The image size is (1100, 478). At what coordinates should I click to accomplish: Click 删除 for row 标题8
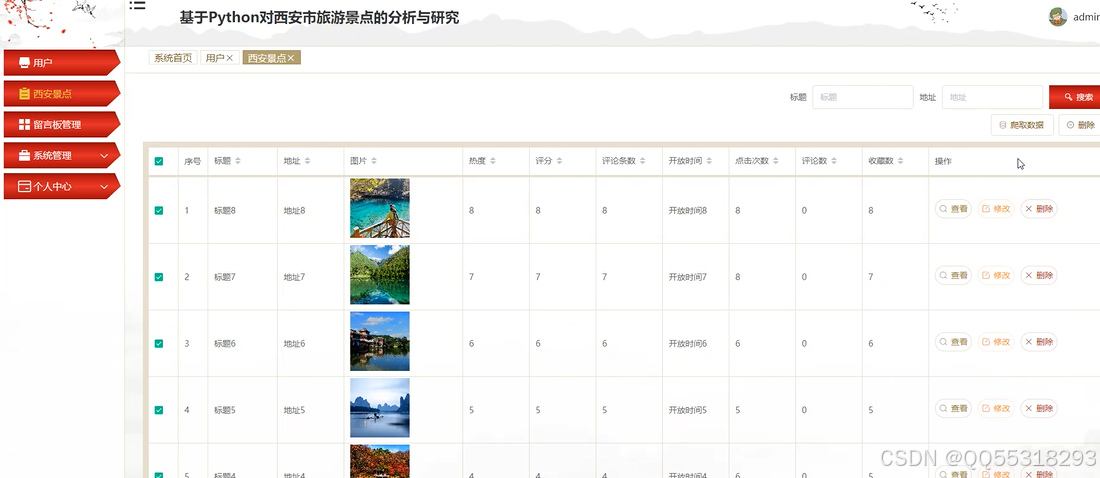(x=1039, y=208)
